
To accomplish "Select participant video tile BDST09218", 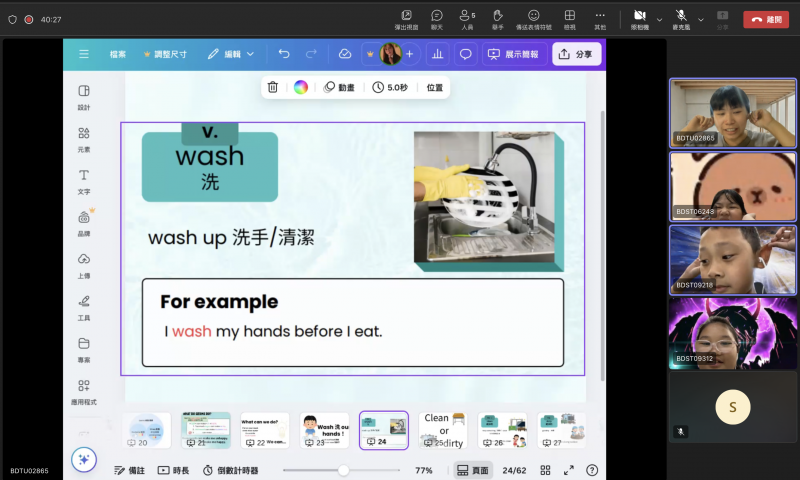I will pyautogui.click(x=733, y=260).
